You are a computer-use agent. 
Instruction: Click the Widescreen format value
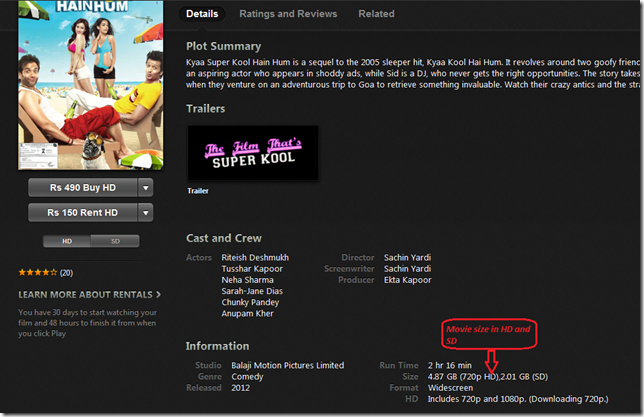pyautogui.click(x=450, y=388)
